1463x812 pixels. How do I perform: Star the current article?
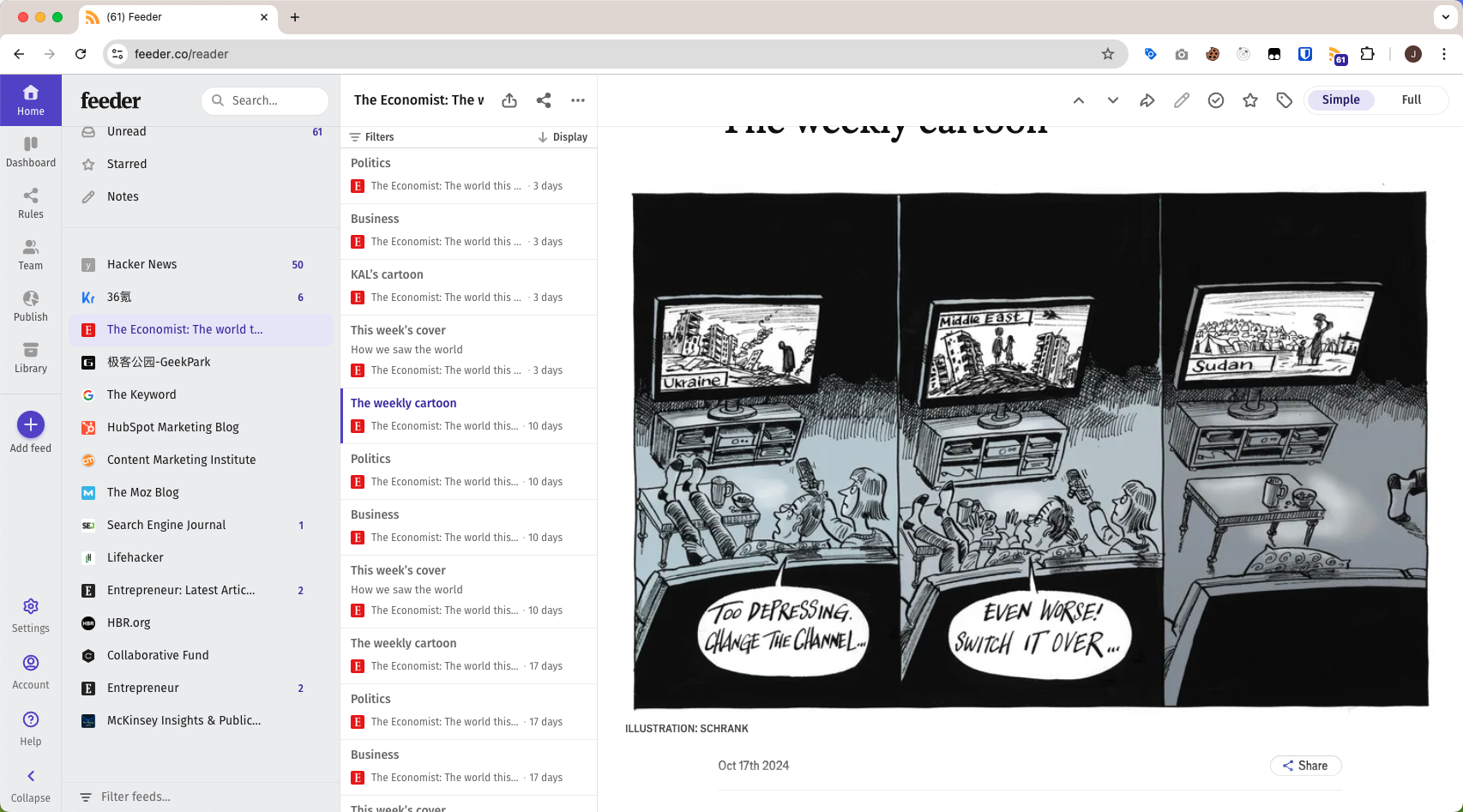pos(1250,100)
